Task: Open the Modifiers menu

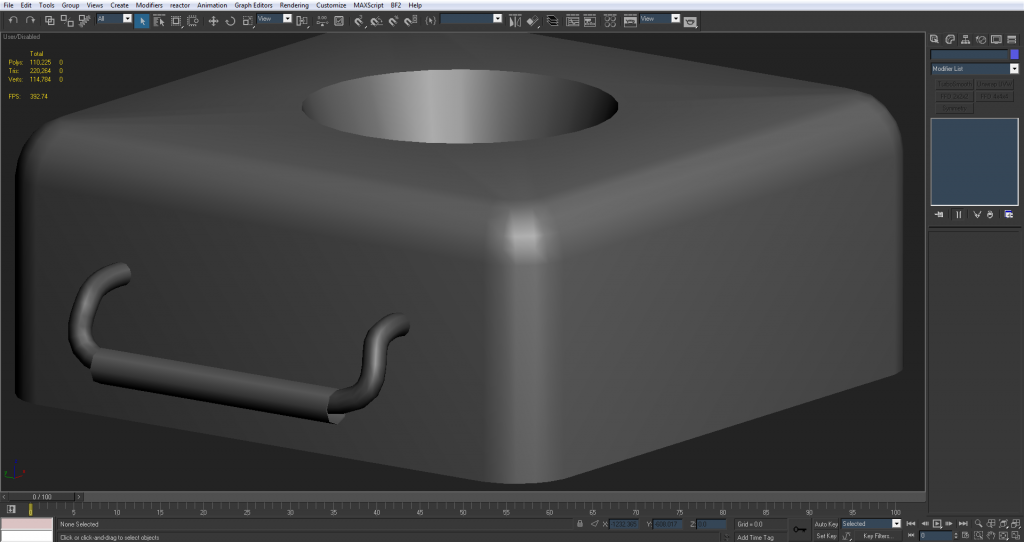Action: [x=149, y=5]
